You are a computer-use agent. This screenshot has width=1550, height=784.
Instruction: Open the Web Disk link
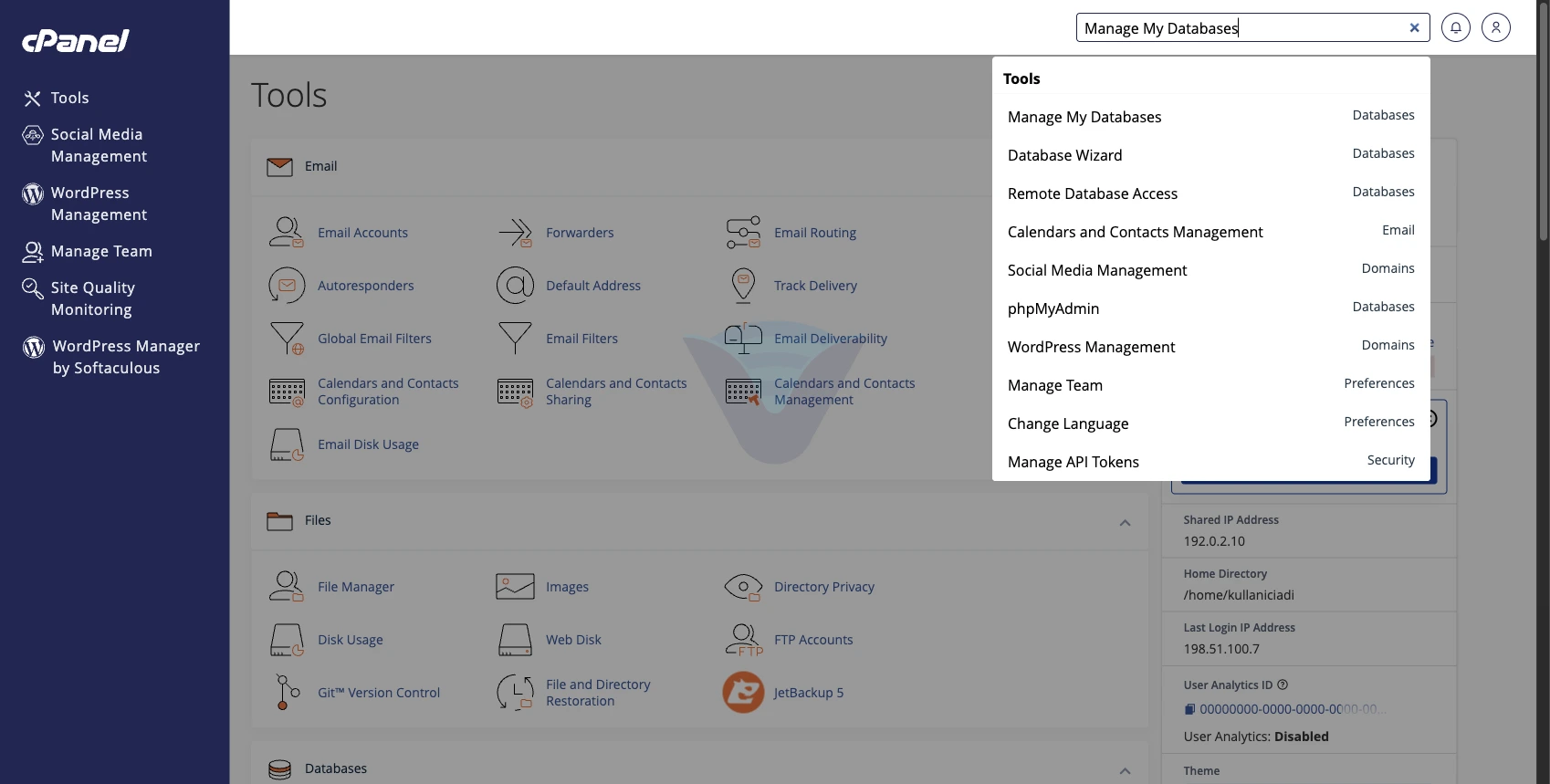coord(573,640)
